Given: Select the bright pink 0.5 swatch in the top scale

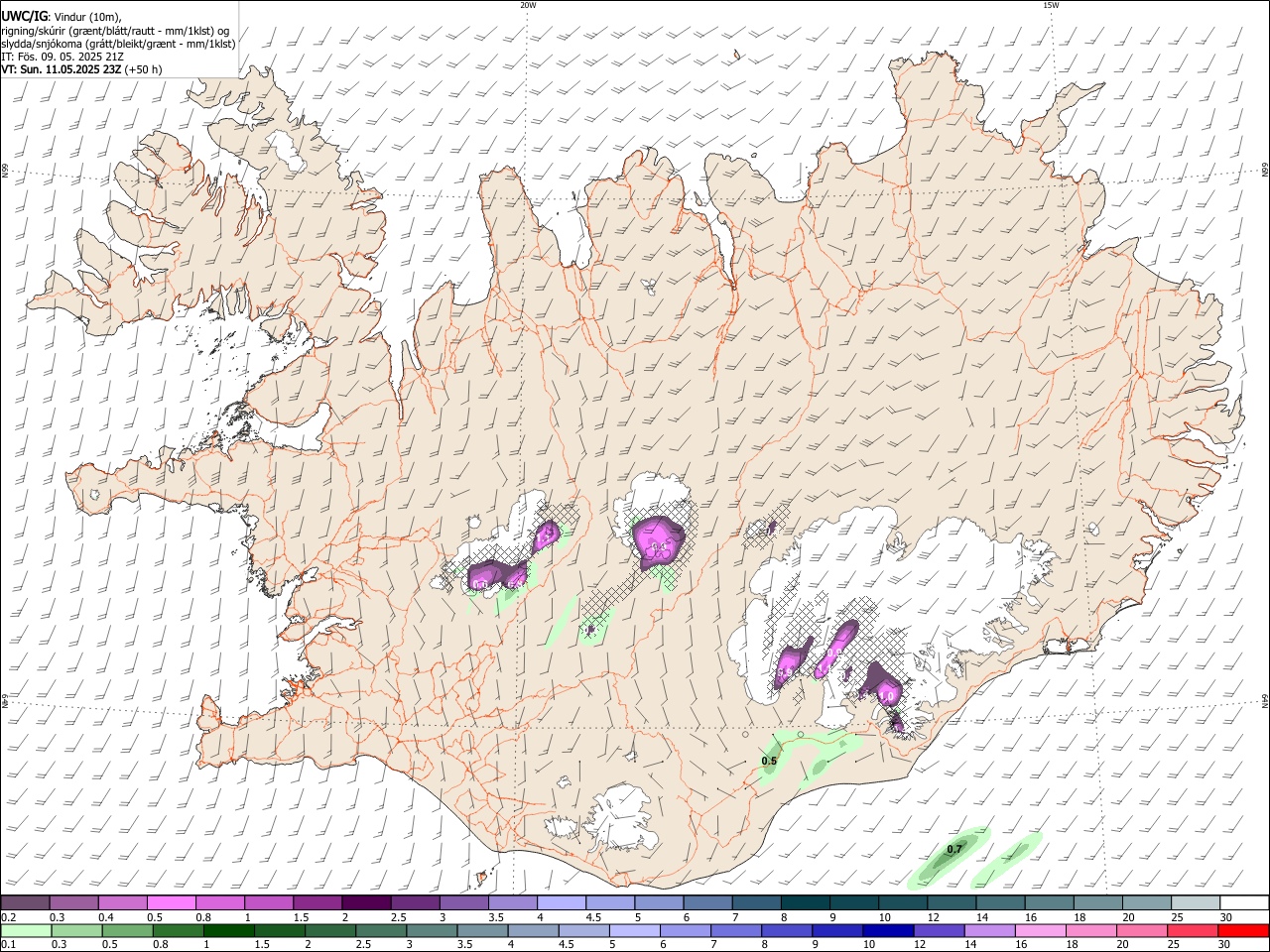Looking at the screenshot, I should (171, 903).
